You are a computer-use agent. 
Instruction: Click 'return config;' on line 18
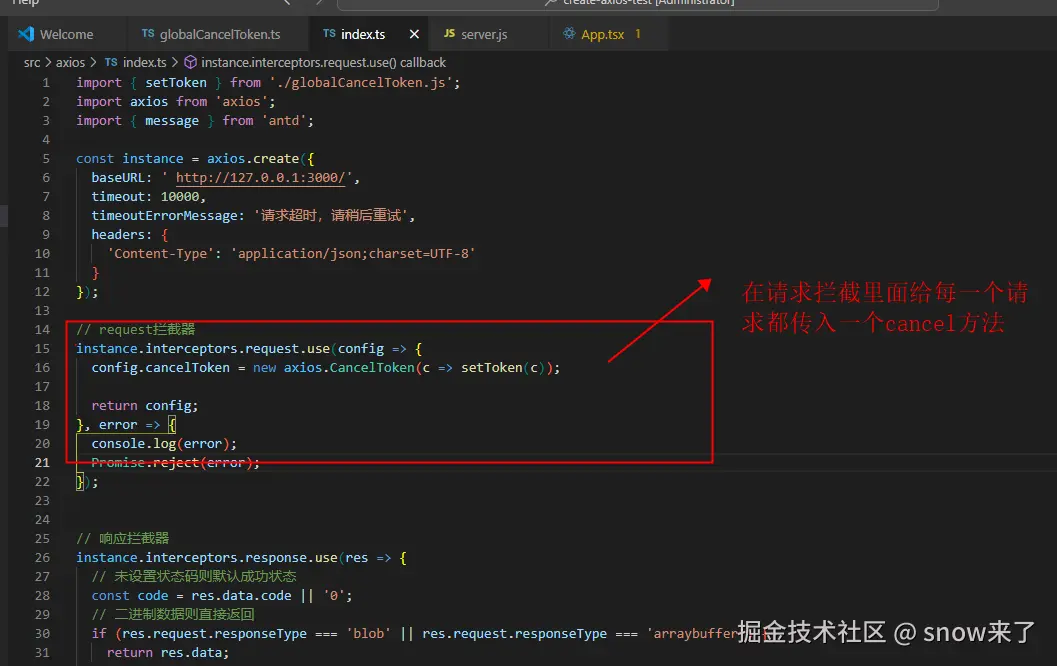pos(145,406)
